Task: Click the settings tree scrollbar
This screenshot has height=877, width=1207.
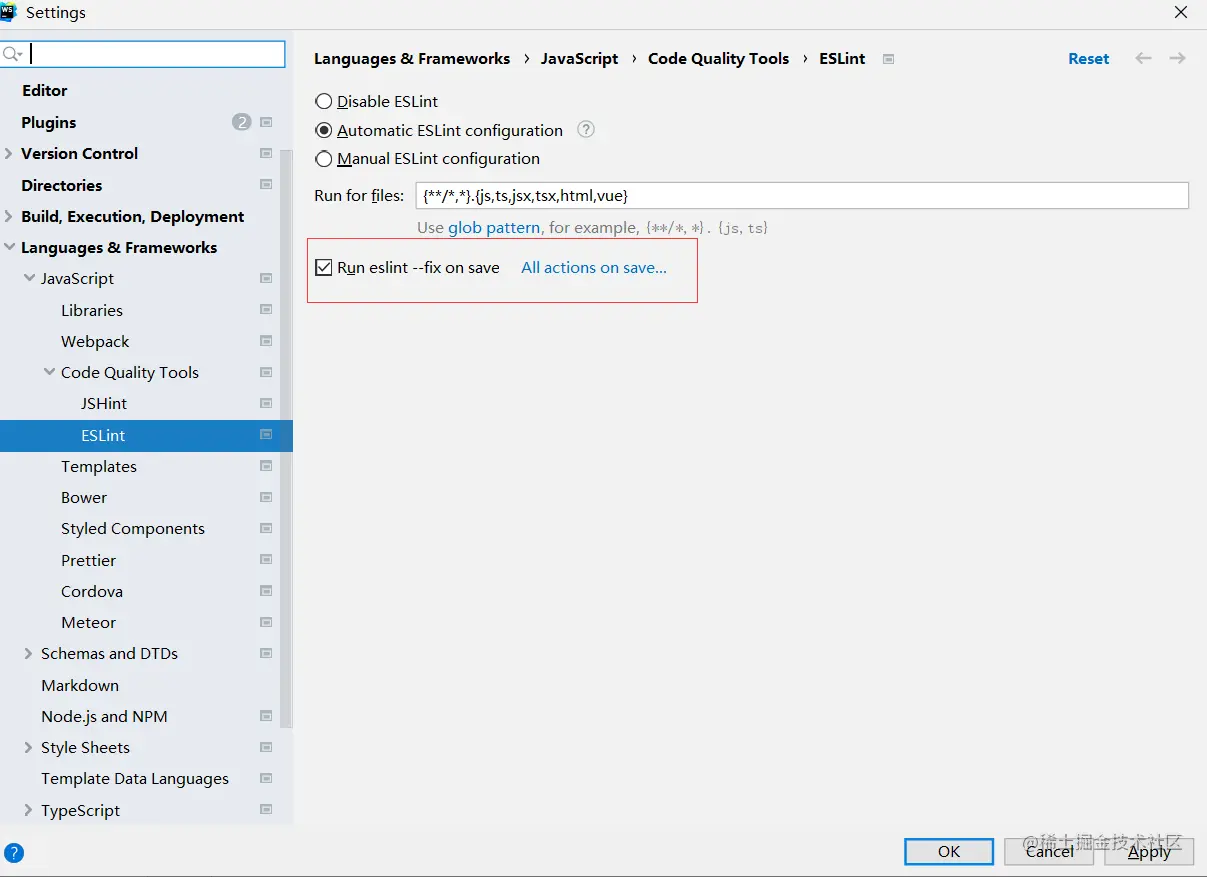Action: click(286, 440)
